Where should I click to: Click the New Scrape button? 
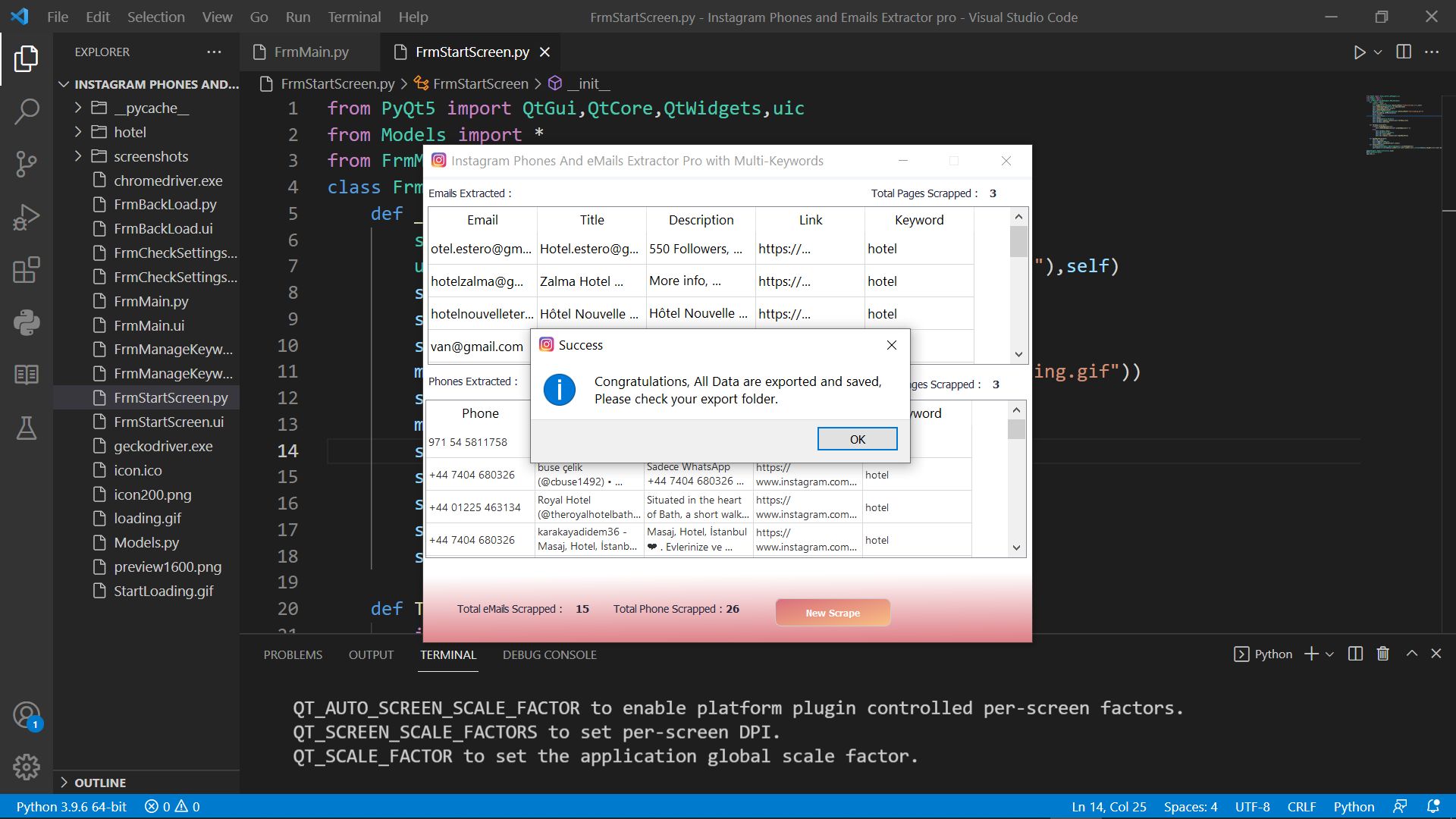833,613
